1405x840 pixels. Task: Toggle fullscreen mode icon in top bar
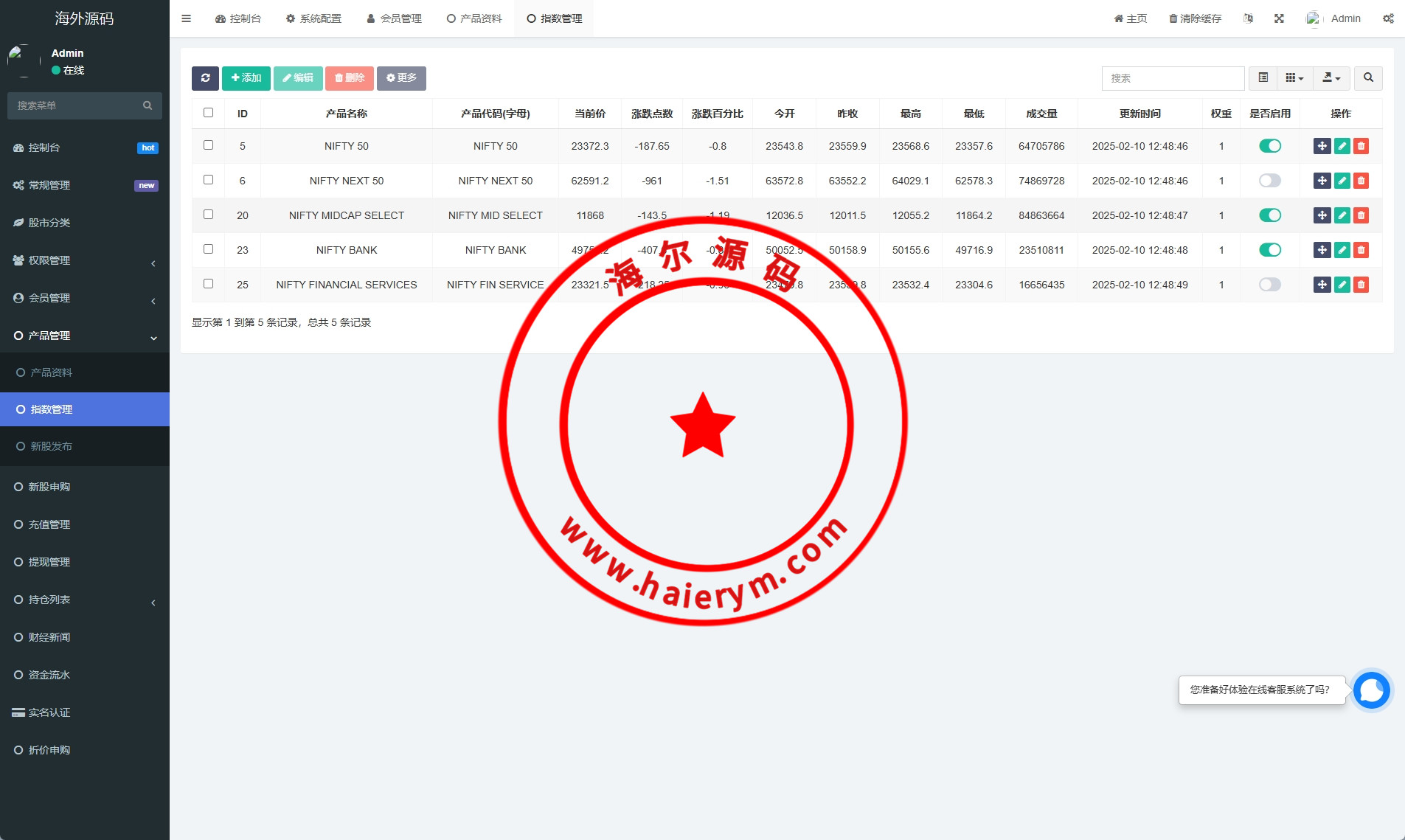coord(1279,18)
